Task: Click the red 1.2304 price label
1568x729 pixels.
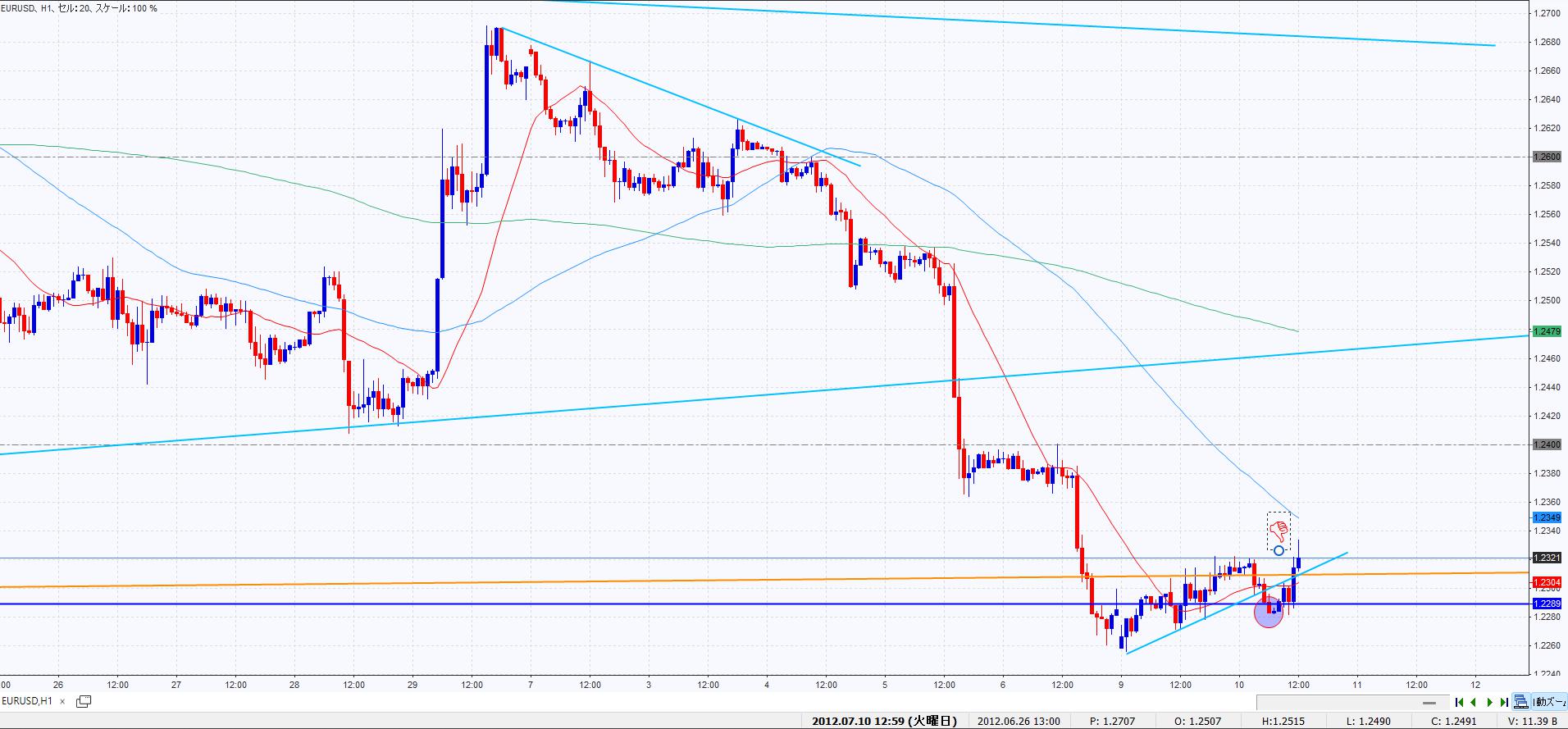Action: (x=1547, y=582)
